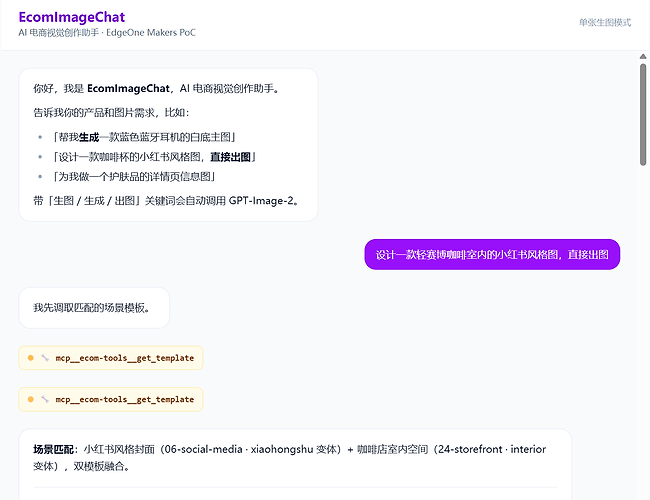
Task: Click the wrench icon in the first get_template call
Action: pyautogui.click(x=45, y=358)
